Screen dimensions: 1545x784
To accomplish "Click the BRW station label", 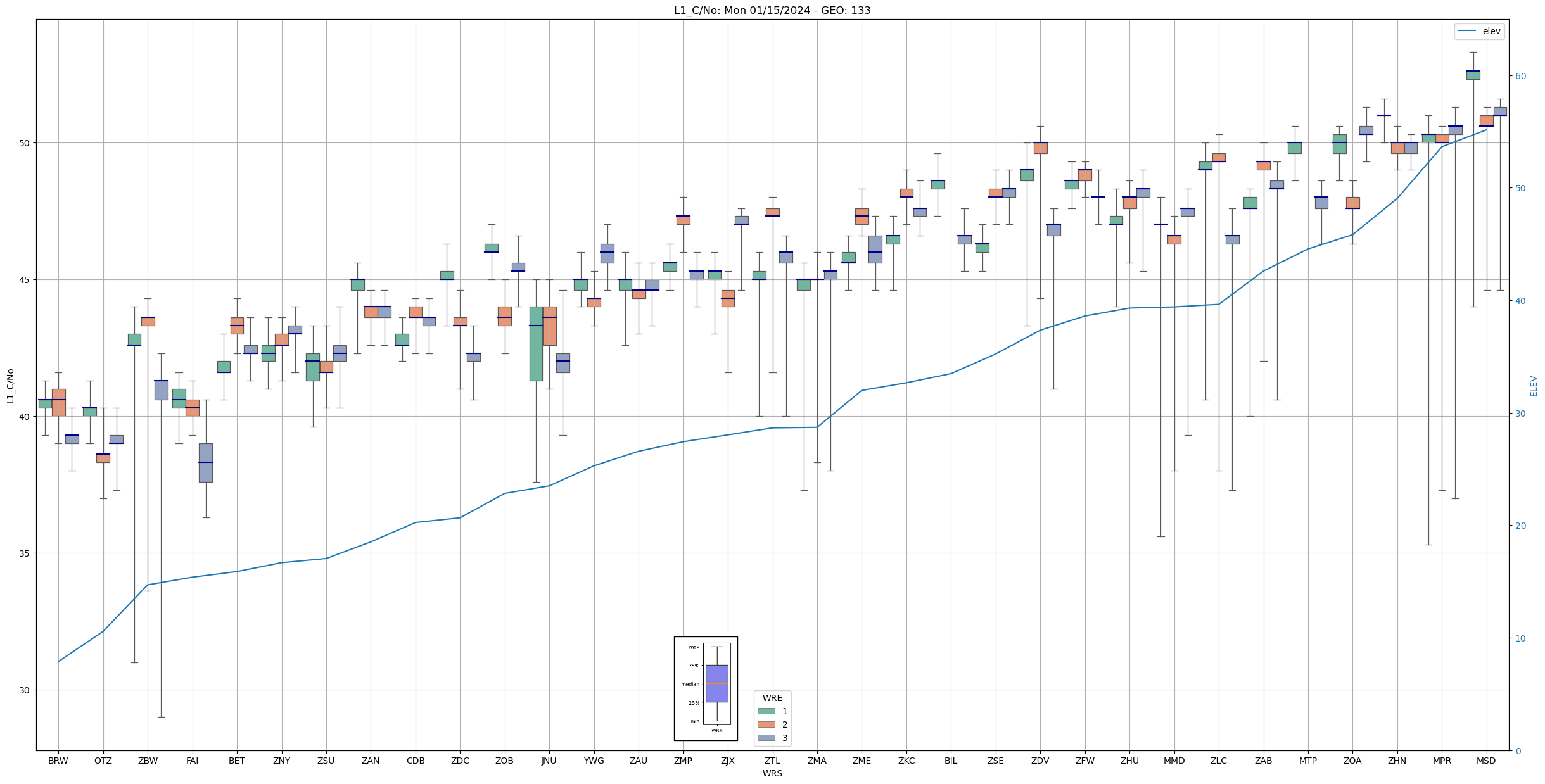I will (58, 761).
